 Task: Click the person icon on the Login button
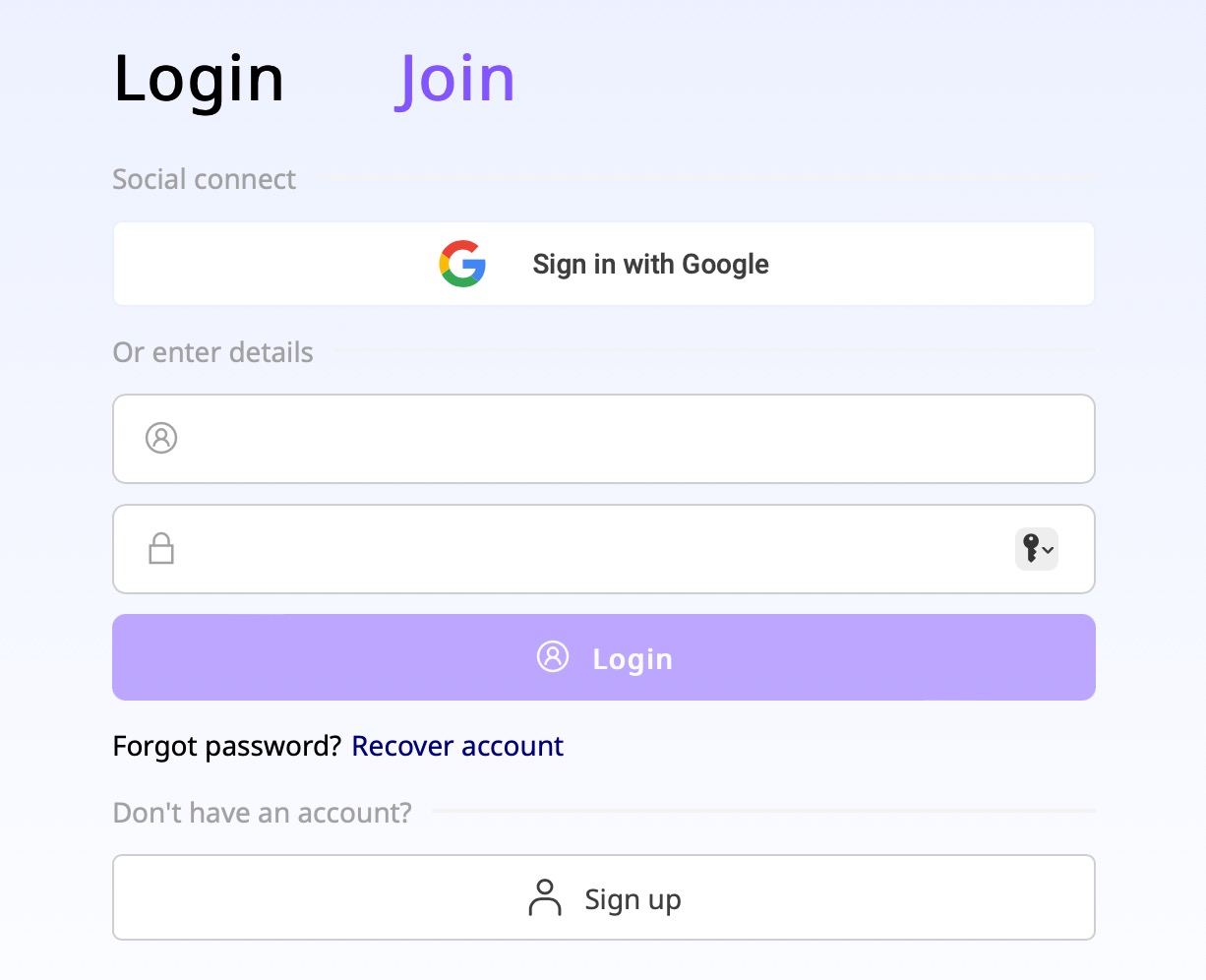(x=553, y=657)
